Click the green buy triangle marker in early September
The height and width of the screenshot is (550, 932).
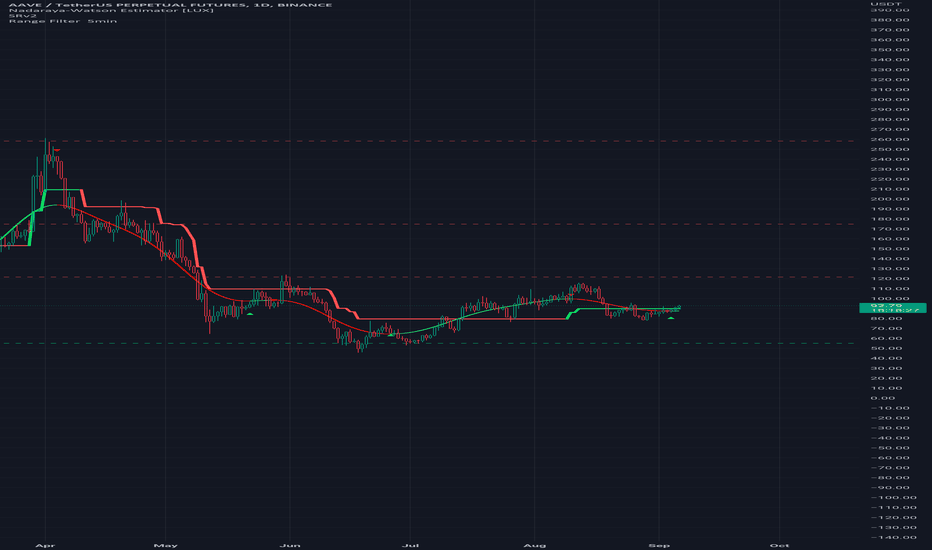(x=671, y=318)
